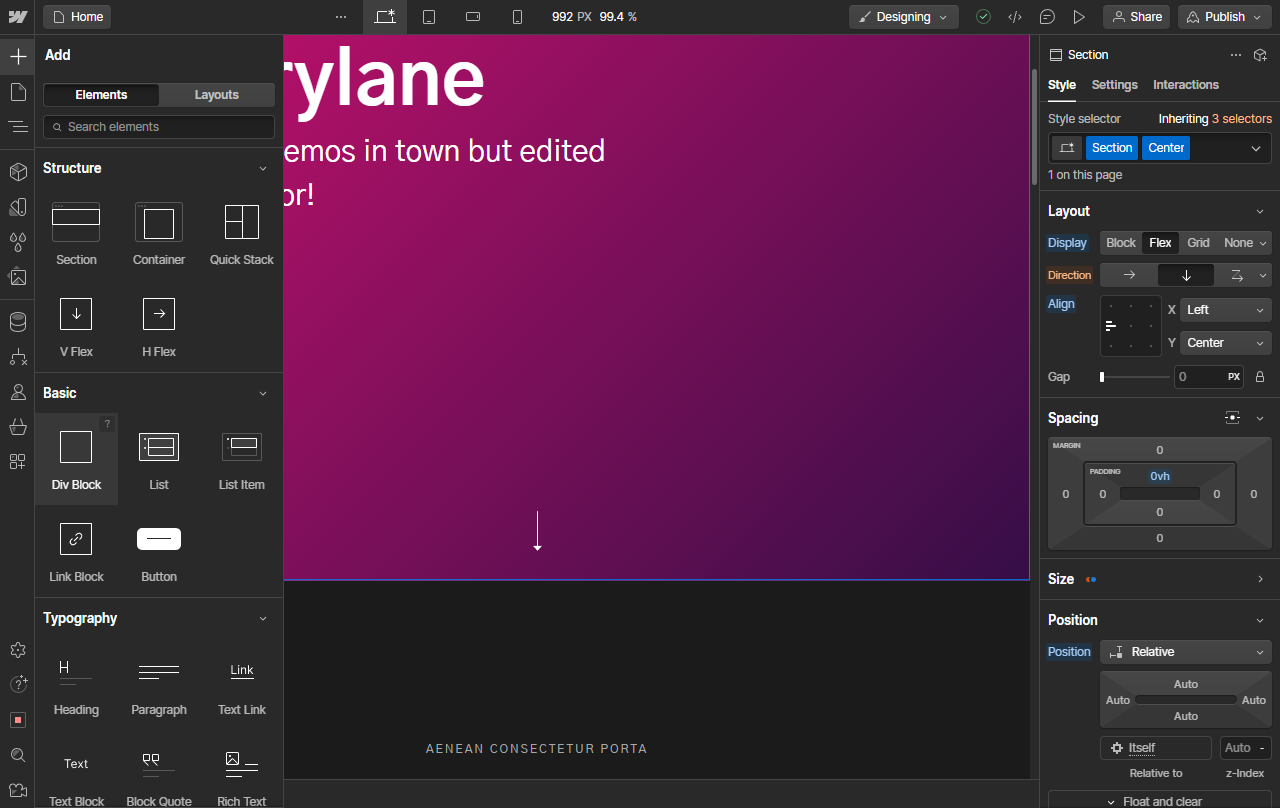Open the Designing mode dropdown
This screenshot has height=808, width=1280.
904,17
